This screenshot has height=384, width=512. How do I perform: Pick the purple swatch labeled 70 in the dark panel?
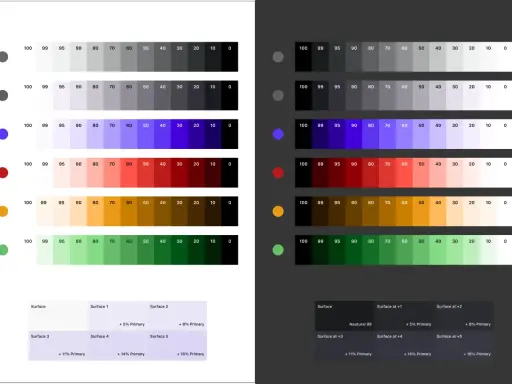387,134
